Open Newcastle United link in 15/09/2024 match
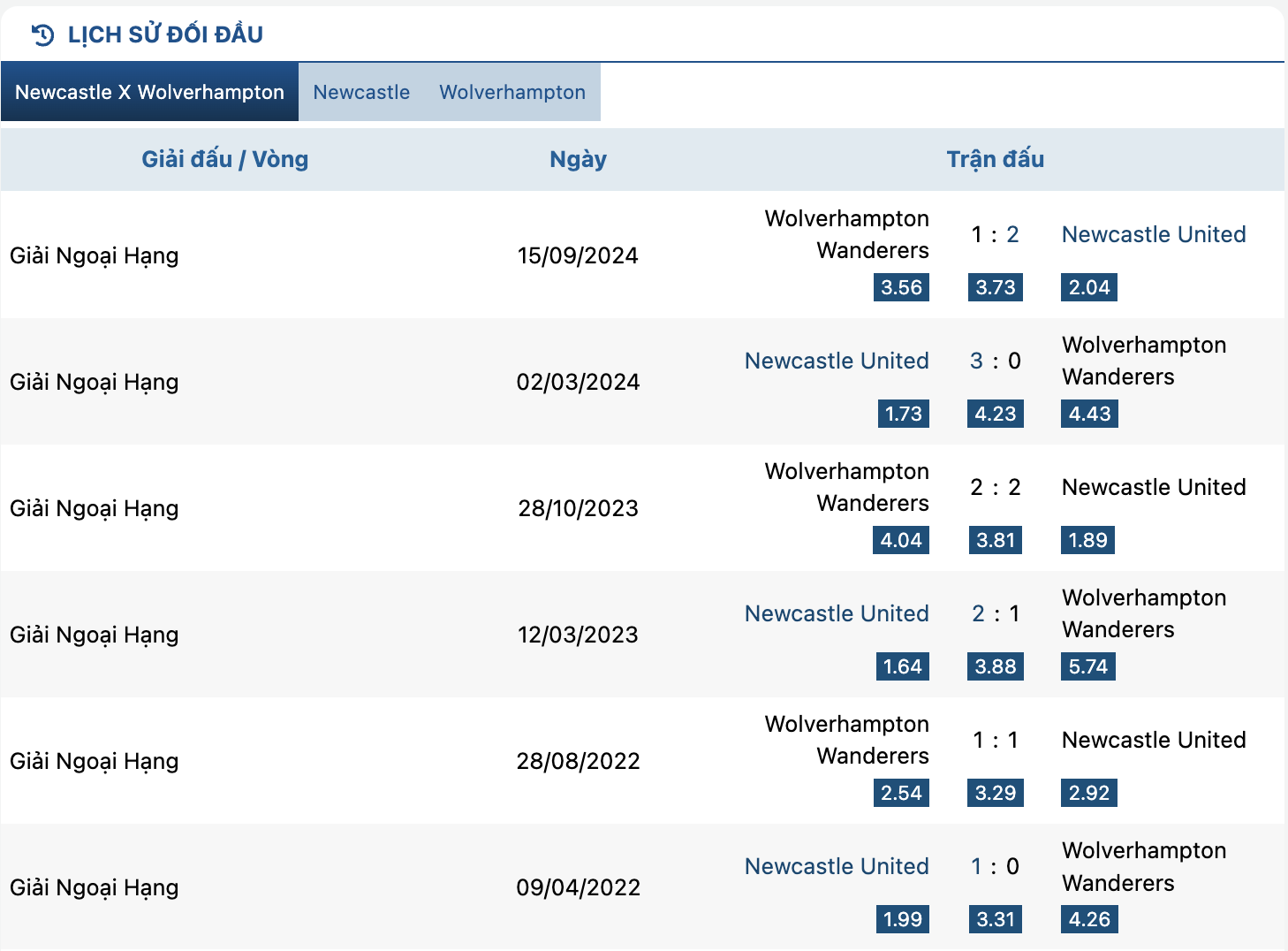This screenshot has width=1288, height=951. click(x=1154, y=234)
